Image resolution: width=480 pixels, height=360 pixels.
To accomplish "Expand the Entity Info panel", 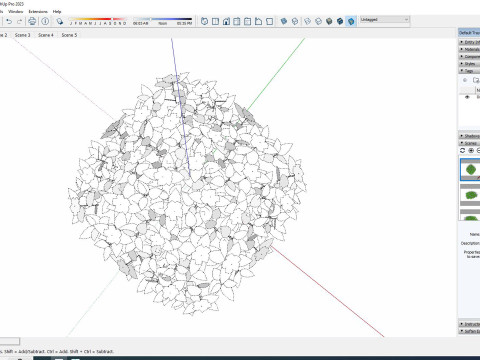I will tap(469, 42).
